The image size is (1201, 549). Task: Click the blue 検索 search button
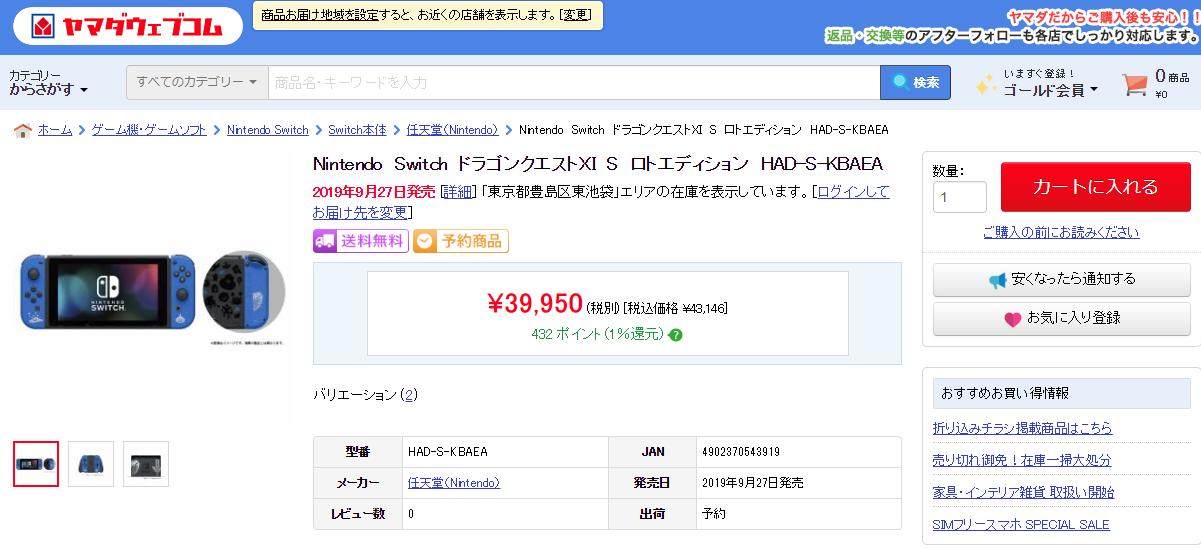[915, 82]
